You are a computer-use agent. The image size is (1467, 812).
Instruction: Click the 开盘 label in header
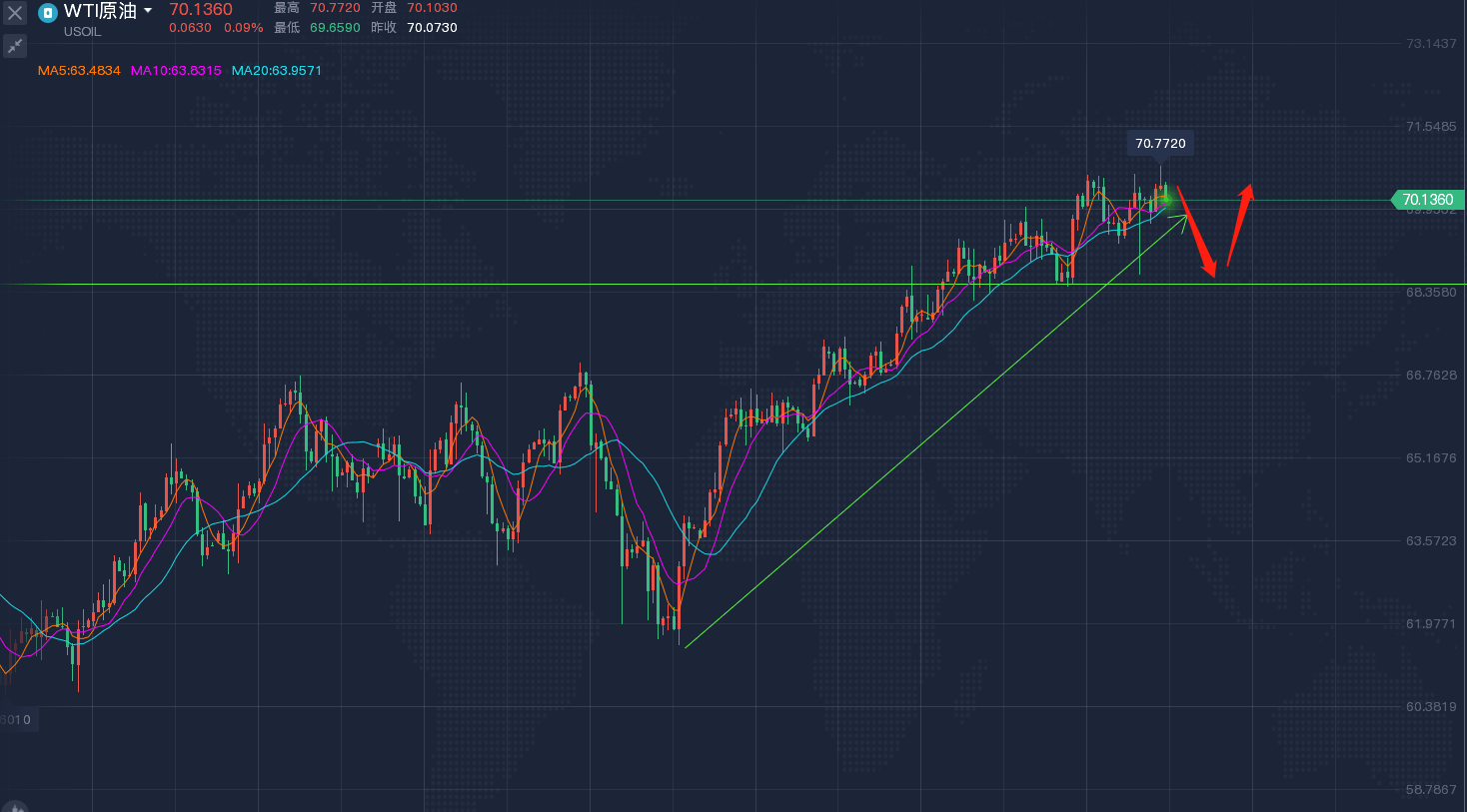(x=384, y=8)
